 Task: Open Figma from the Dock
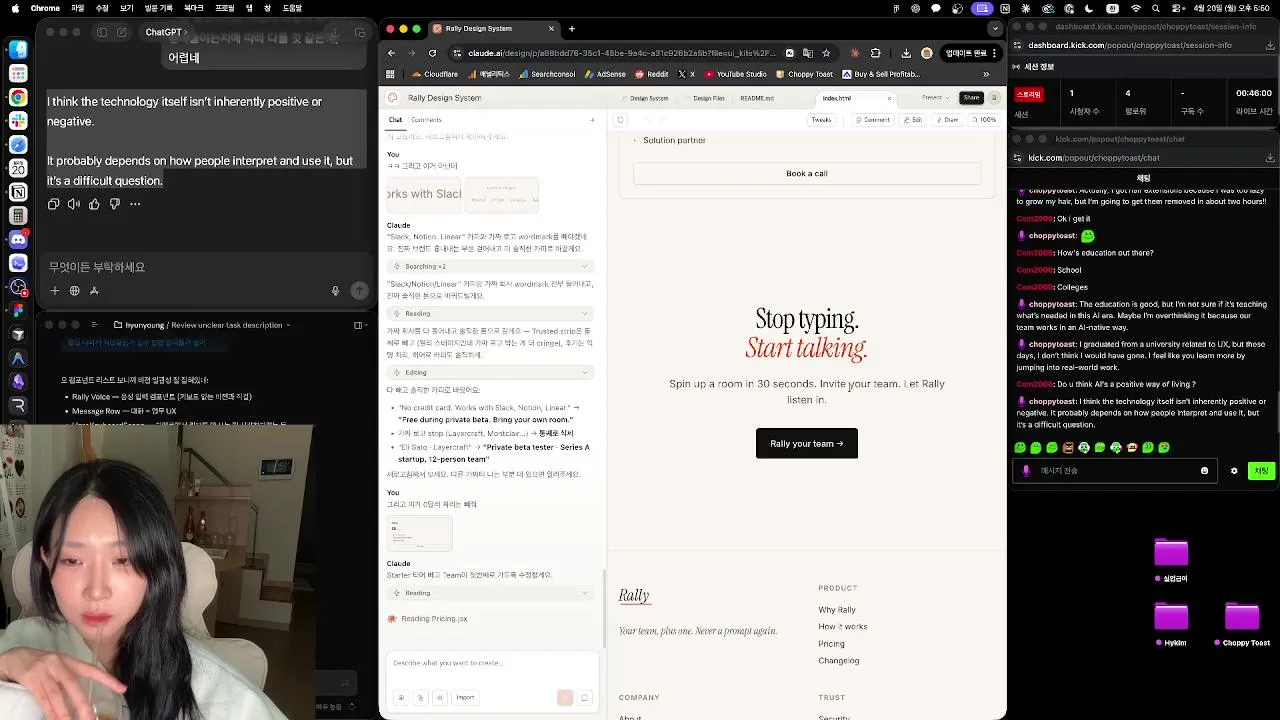(18, 310)
